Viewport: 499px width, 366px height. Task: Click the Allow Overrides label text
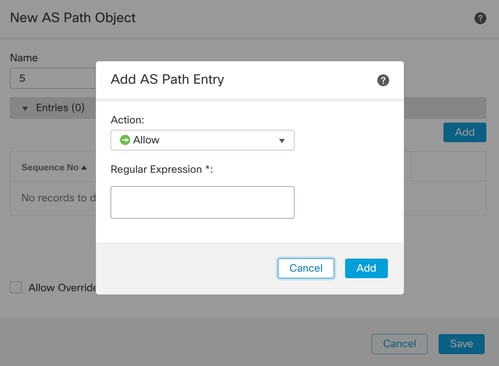pos(62,288)
